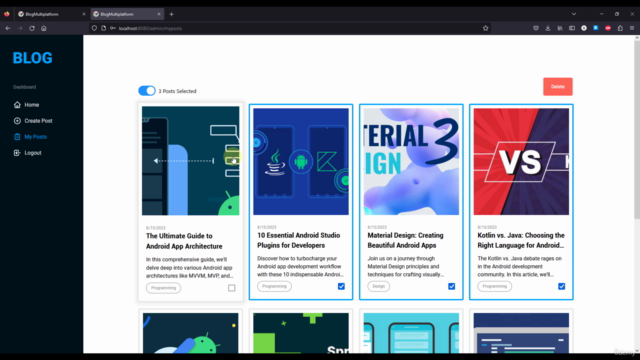Open title Material Design: Creating Beautiful Android Apps

(405, 240)
